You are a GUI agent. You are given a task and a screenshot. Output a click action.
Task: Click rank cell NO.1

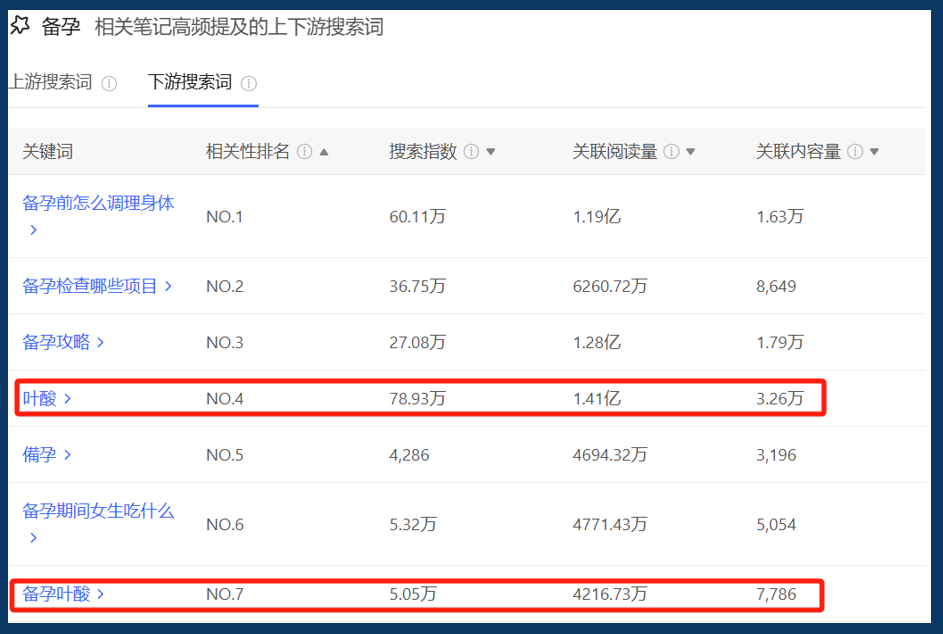coord(224,217)
